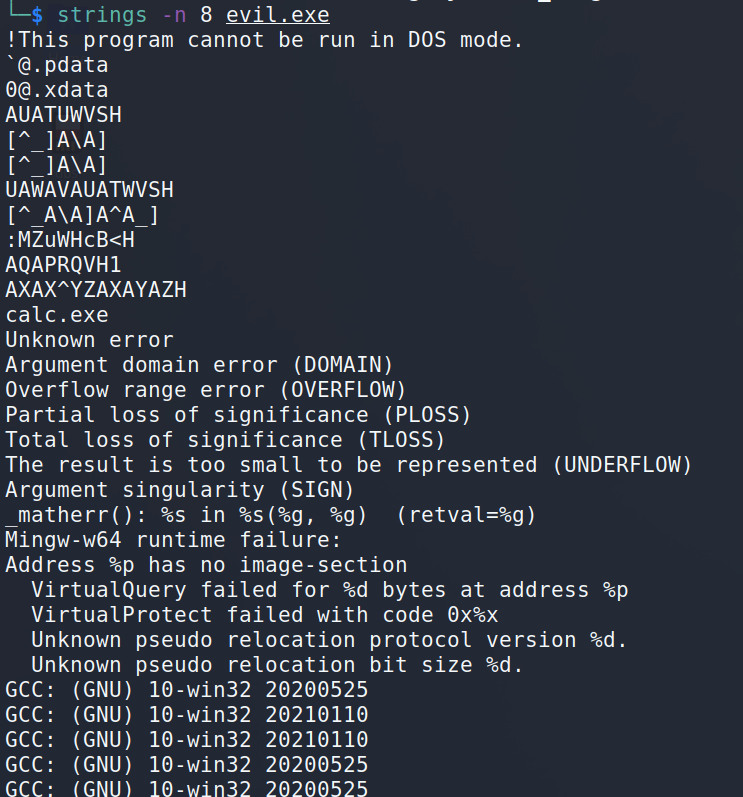Viewport: 743px width, 797px height.
Task: Click the Argument domain error (DOMAIN) line
Action: [x=199, y=365]
